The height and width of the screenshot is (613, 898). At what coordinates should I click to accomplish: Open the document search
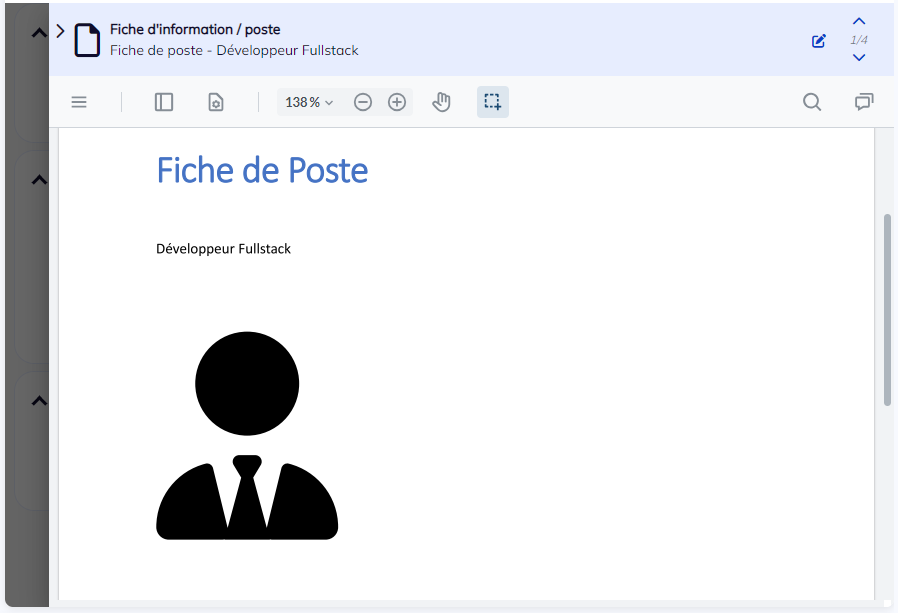[x=812, y=102]
